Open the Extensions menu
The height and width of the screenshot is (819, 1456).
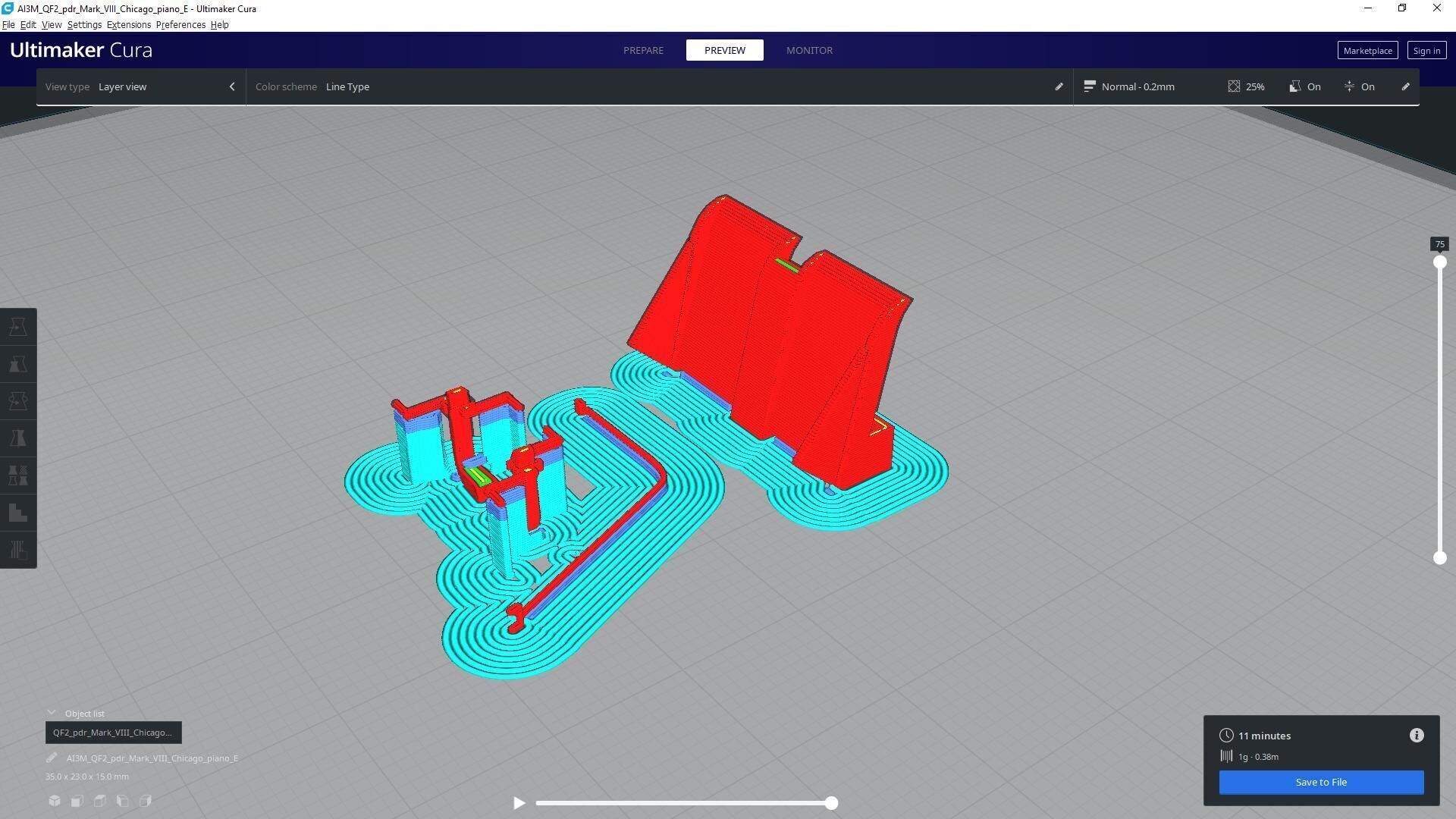point(128,25)
